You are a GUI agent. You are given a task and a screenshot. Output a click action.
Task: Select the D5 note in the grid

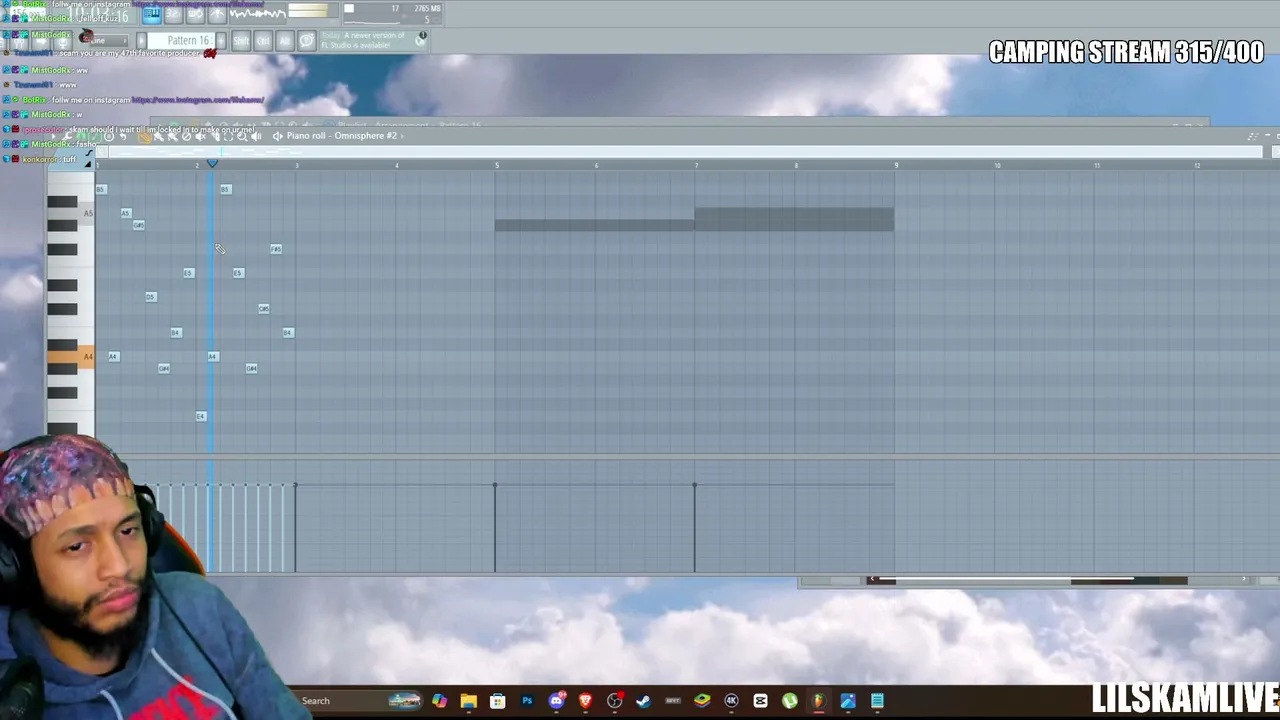[x=150, y=297]
